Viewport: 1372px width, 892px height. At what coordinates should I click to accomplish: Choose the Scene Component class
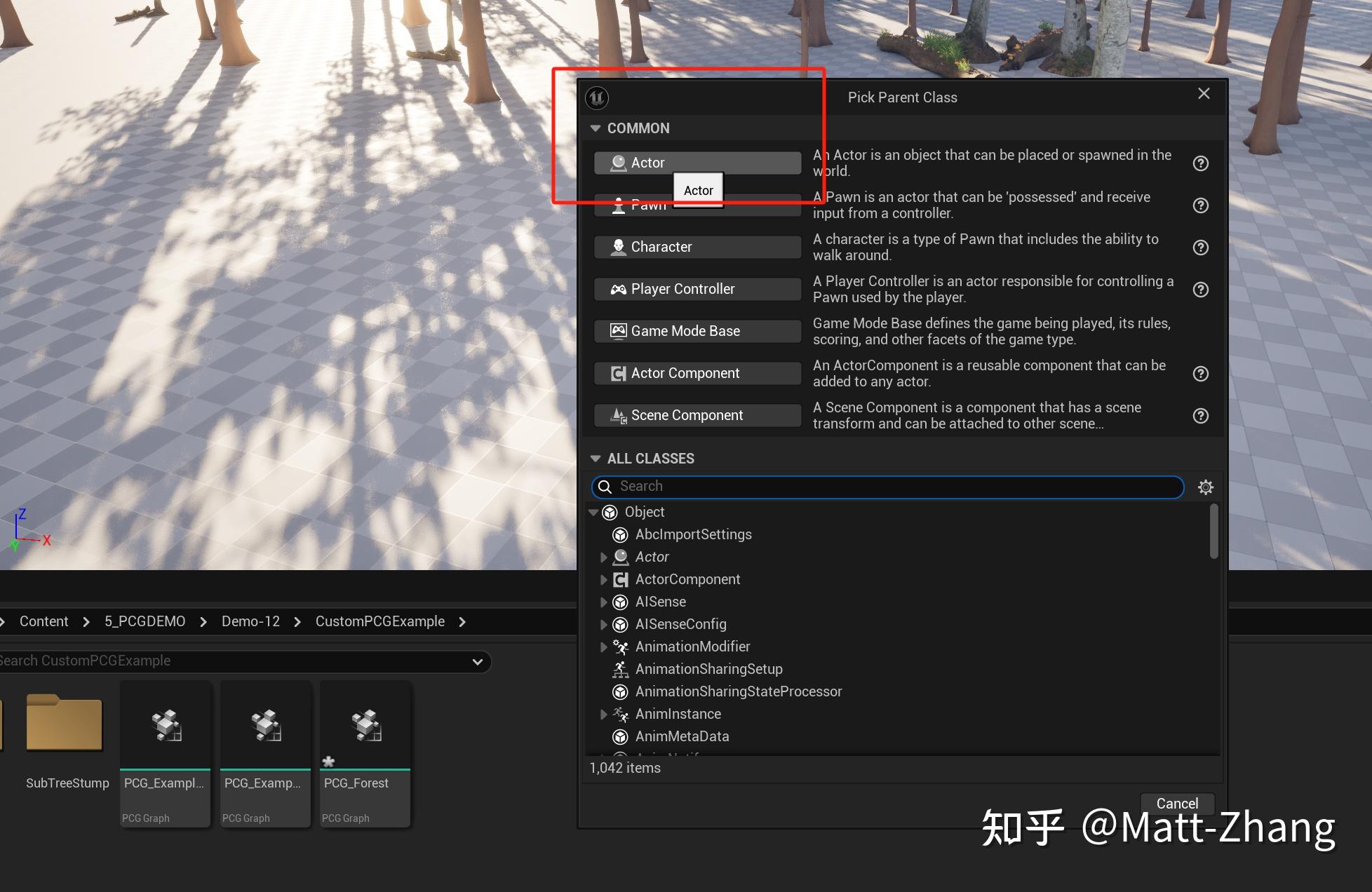point(697,414)
